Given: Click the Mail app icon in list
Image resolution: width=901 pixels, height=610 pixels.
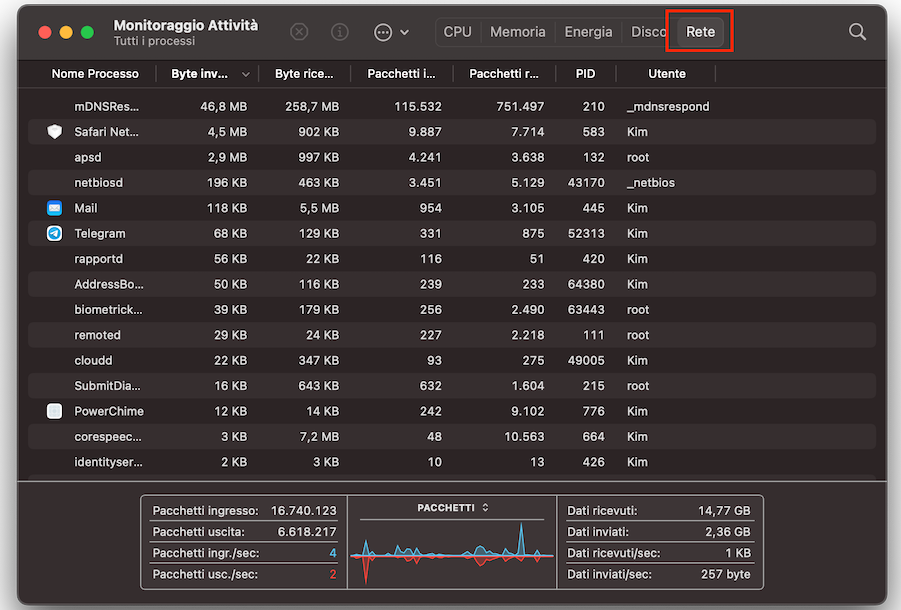Looking at the screenshot, I should (x=54, y=208).
